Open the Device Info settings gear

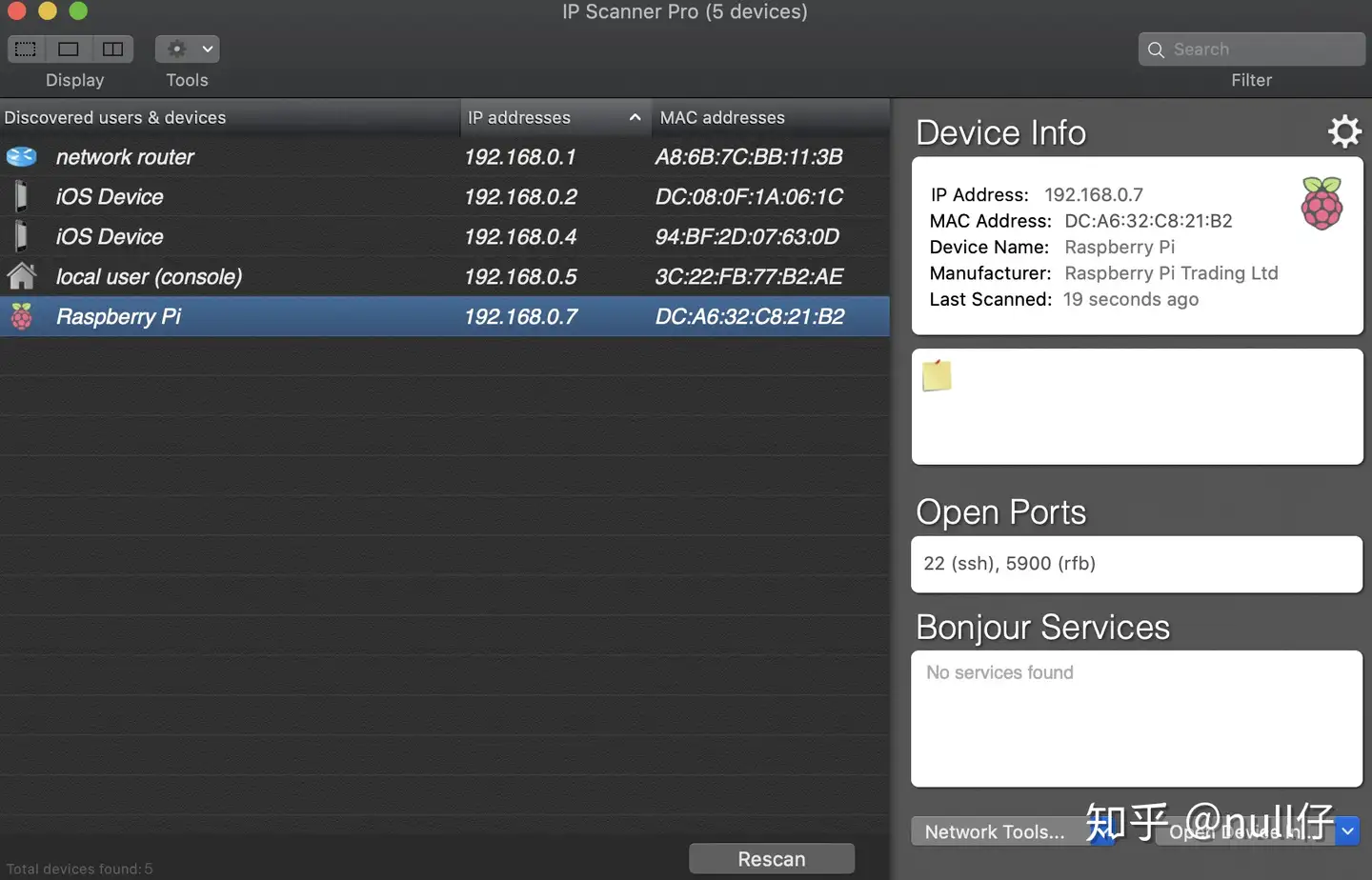tap(1344, 131)
